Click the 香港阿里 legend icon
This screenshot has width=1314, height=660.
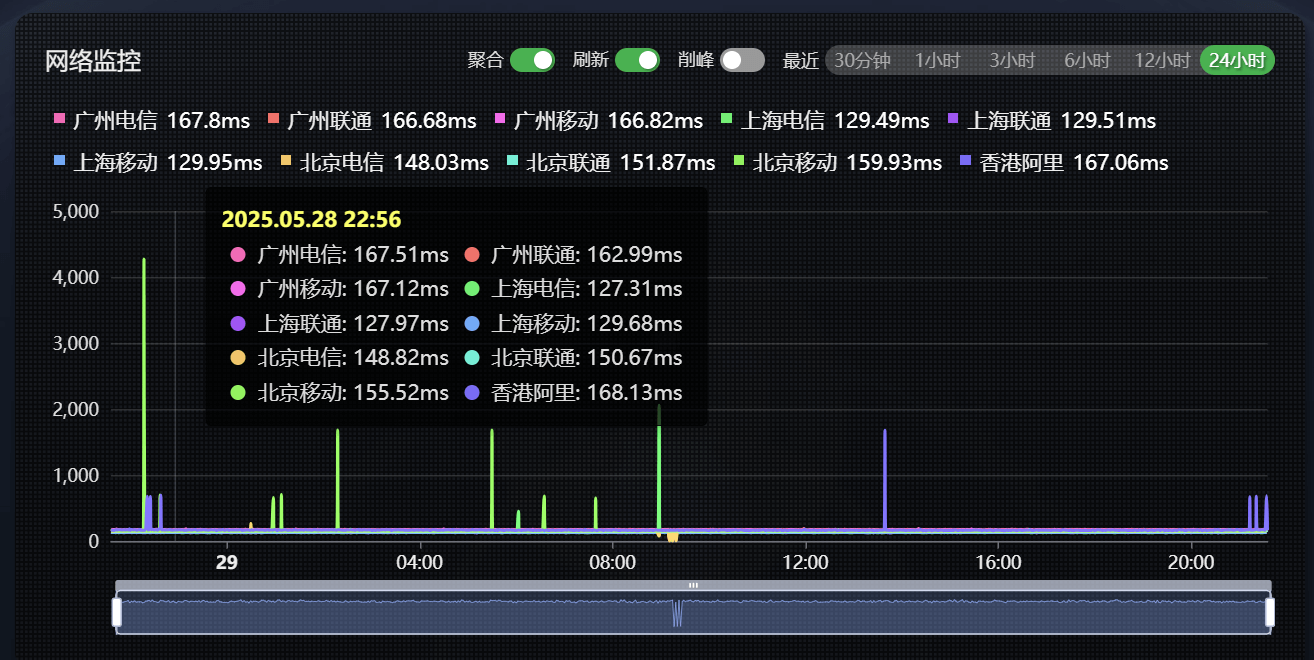tap(965, 161)
